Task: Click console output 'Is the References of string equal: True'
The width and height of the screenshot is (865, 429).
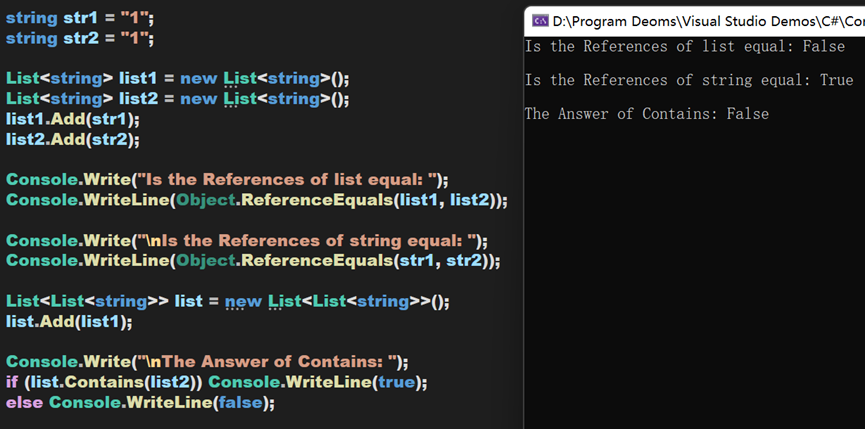Action: coord(688,80)
